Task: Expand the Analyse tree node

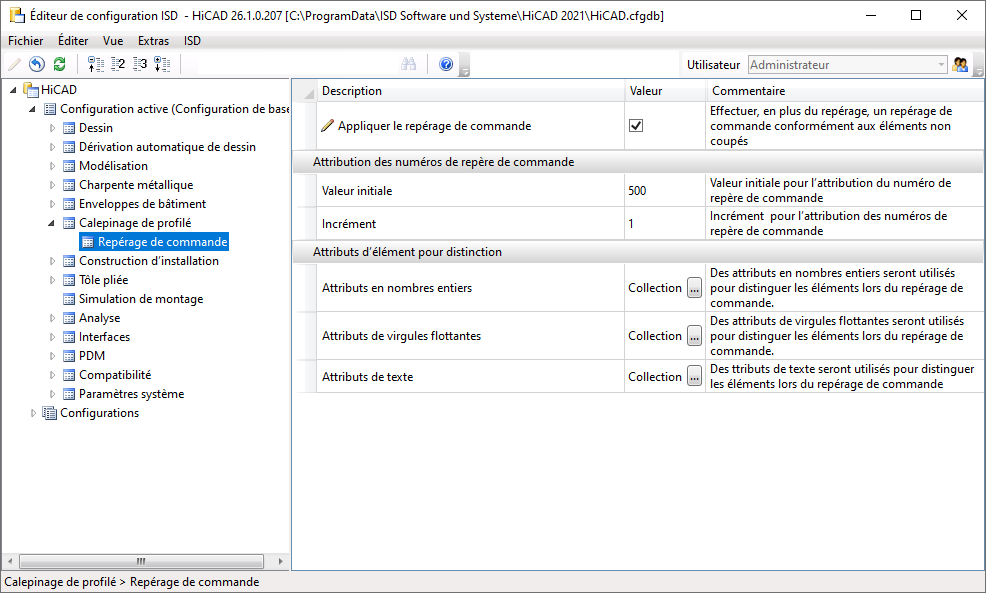Action: click(52, 318)
